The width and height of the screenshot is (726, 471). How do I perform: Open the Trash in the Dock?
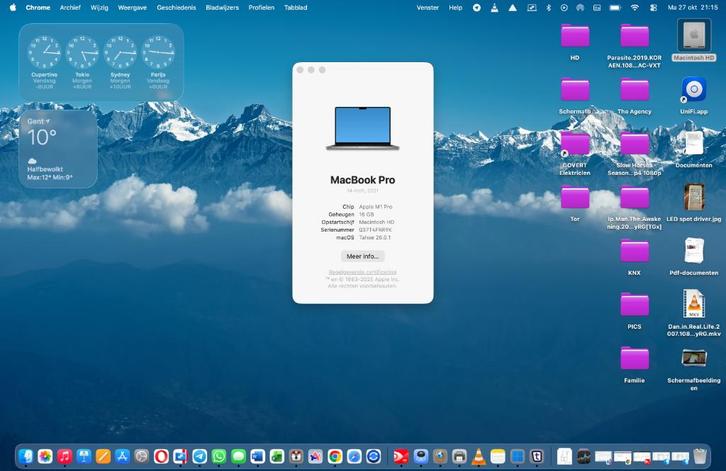click(700, 456)
